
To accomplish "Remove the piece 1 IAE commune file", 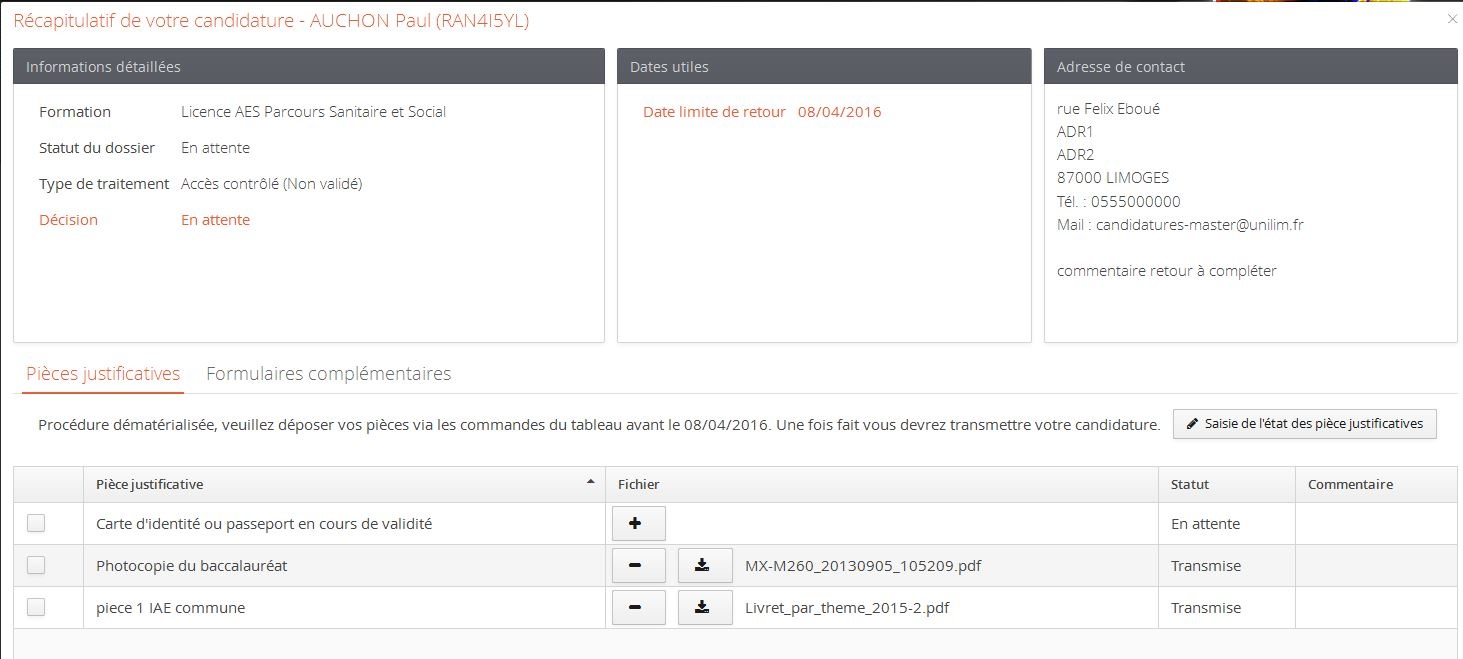I will [638, 608].
